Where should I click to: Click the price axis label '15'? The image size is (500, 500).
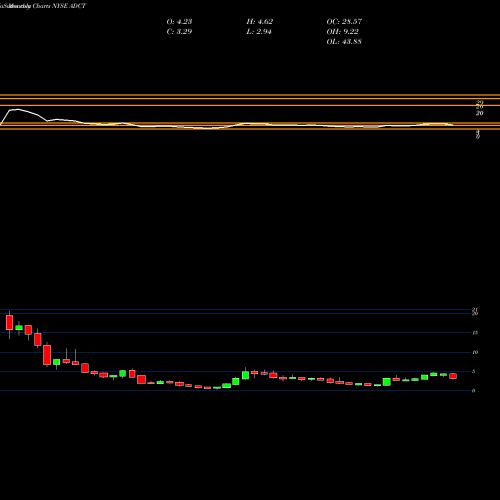tap(475, 333)
